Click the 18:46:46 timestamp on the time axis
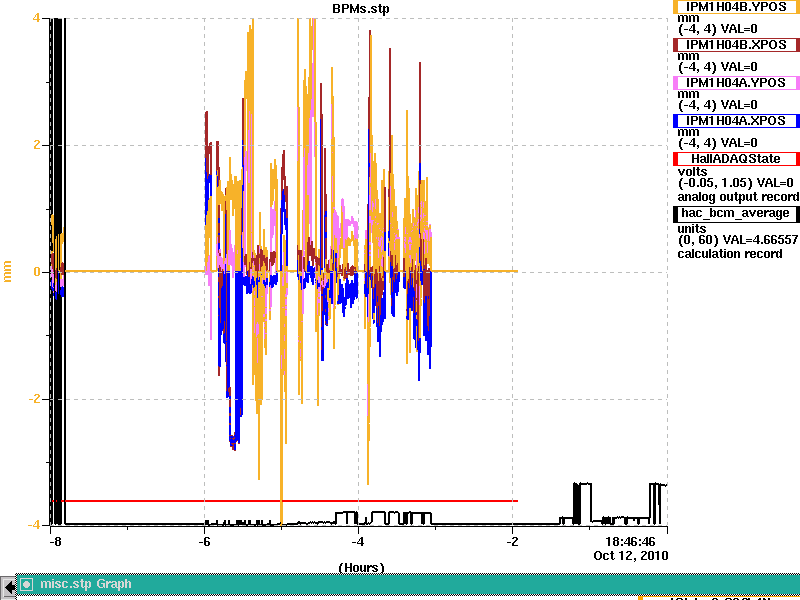 pyautogui.click(x=630, y=542)
